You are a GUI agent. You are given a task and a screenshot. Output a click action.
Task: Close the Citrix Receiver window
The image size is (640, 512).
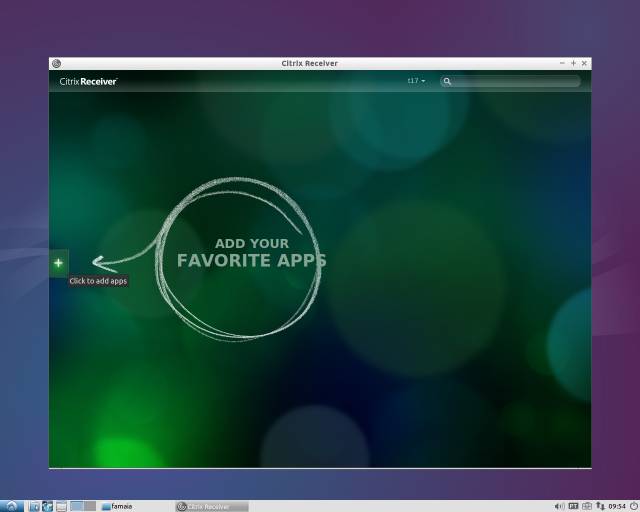584,63
